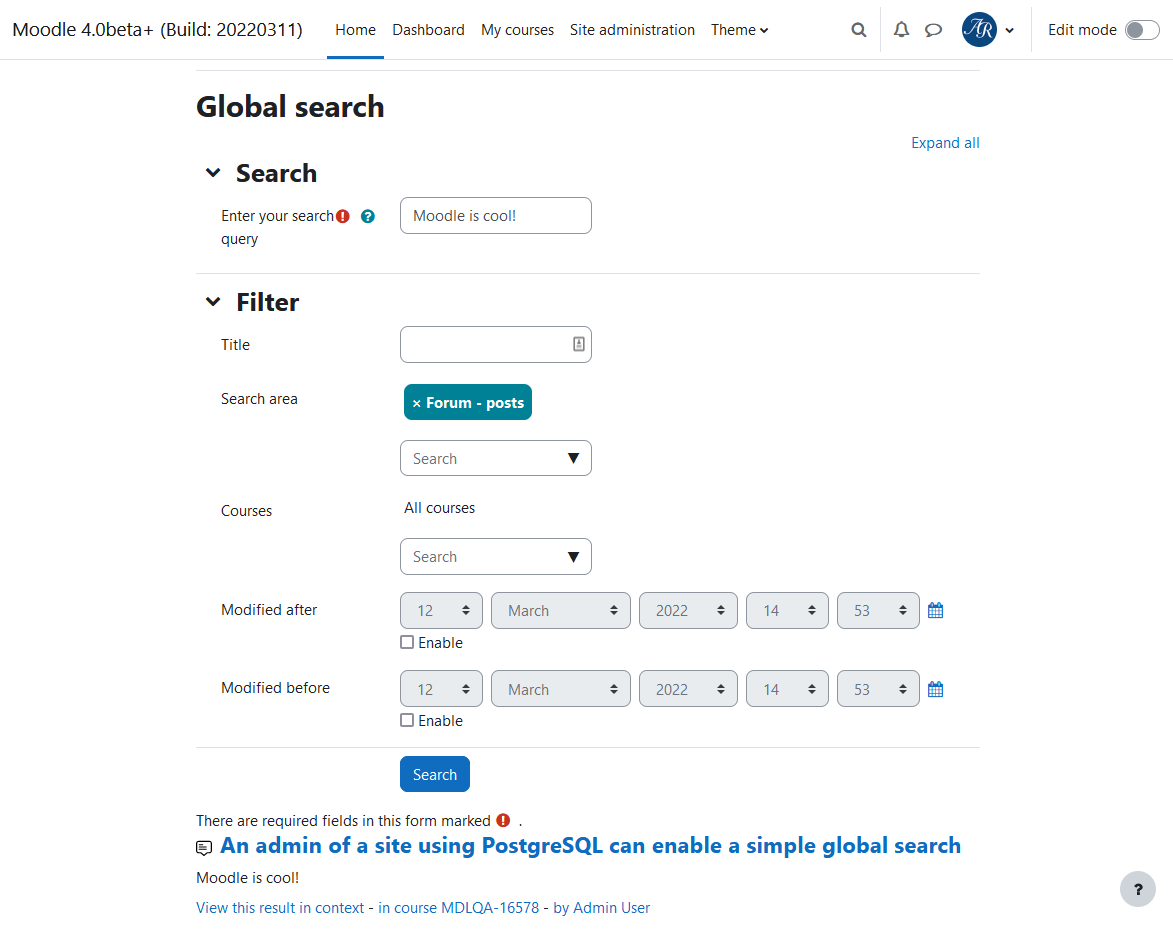1173x933 pixels.
Task: Open the Modified after calendar picker
Action: point(935,611)
